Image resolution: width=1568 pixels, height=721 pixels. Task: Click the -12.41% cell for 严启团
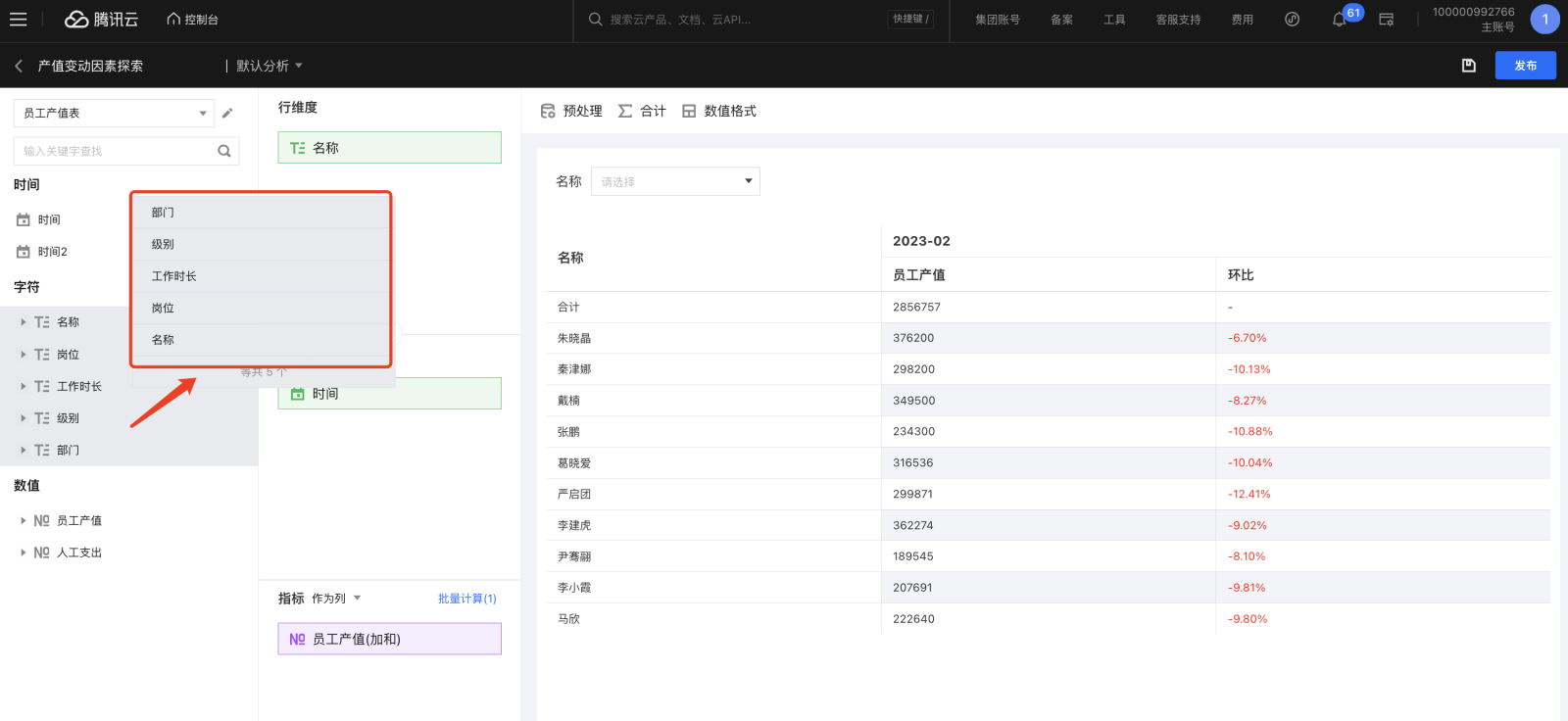tap(1249, 494)
